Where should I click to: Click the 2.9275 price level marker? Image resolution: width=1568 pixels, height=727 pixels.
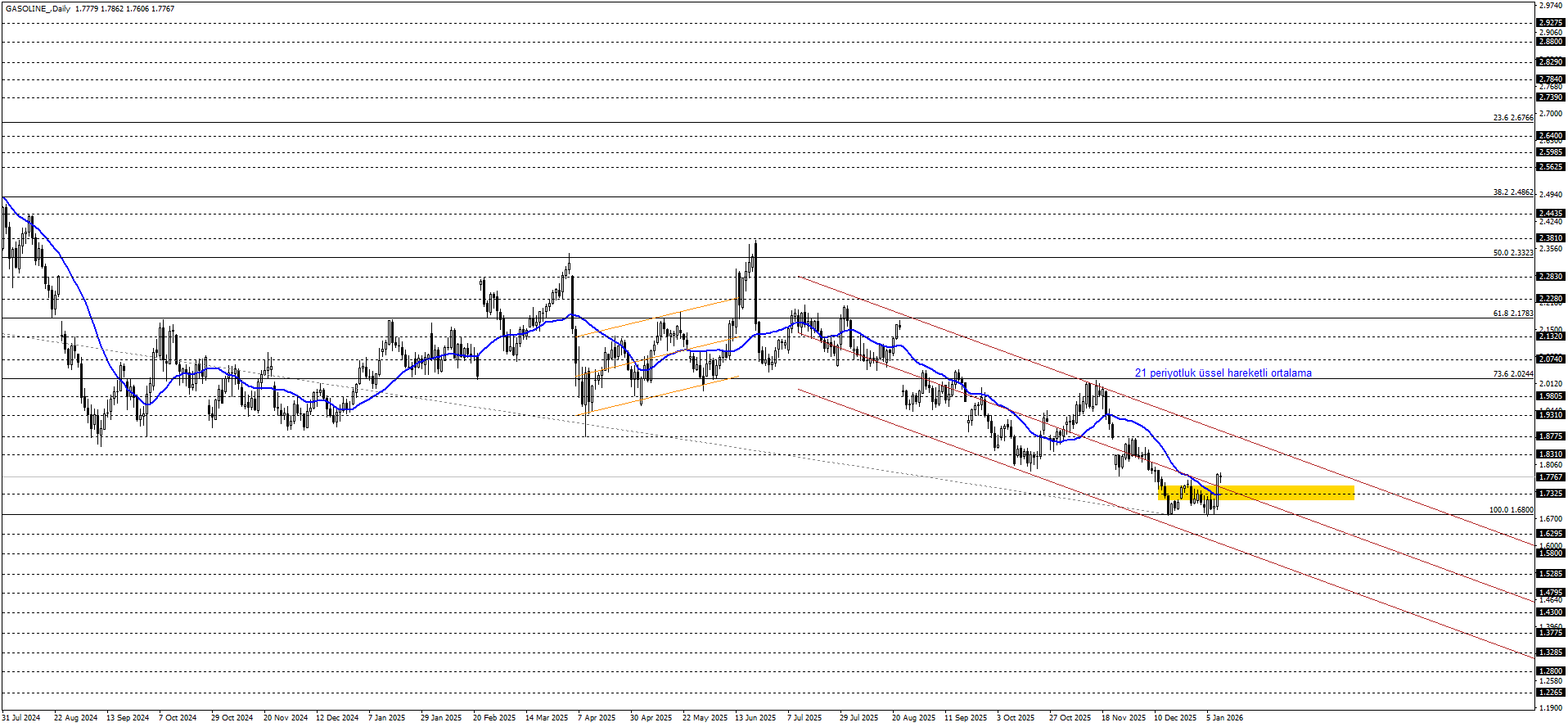(1550, 23)
